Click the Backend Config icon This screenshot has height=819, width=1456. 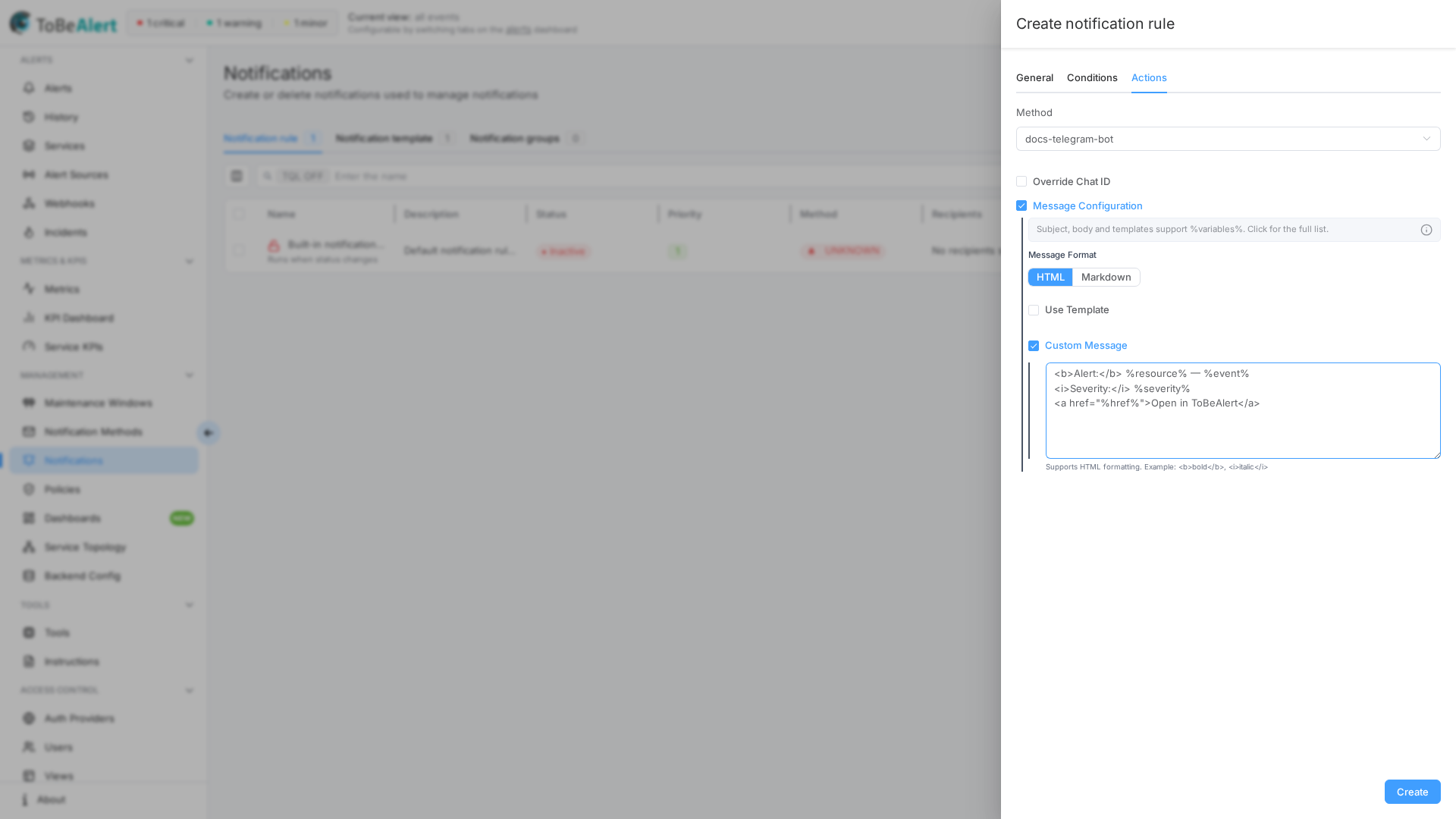point(29,576)
